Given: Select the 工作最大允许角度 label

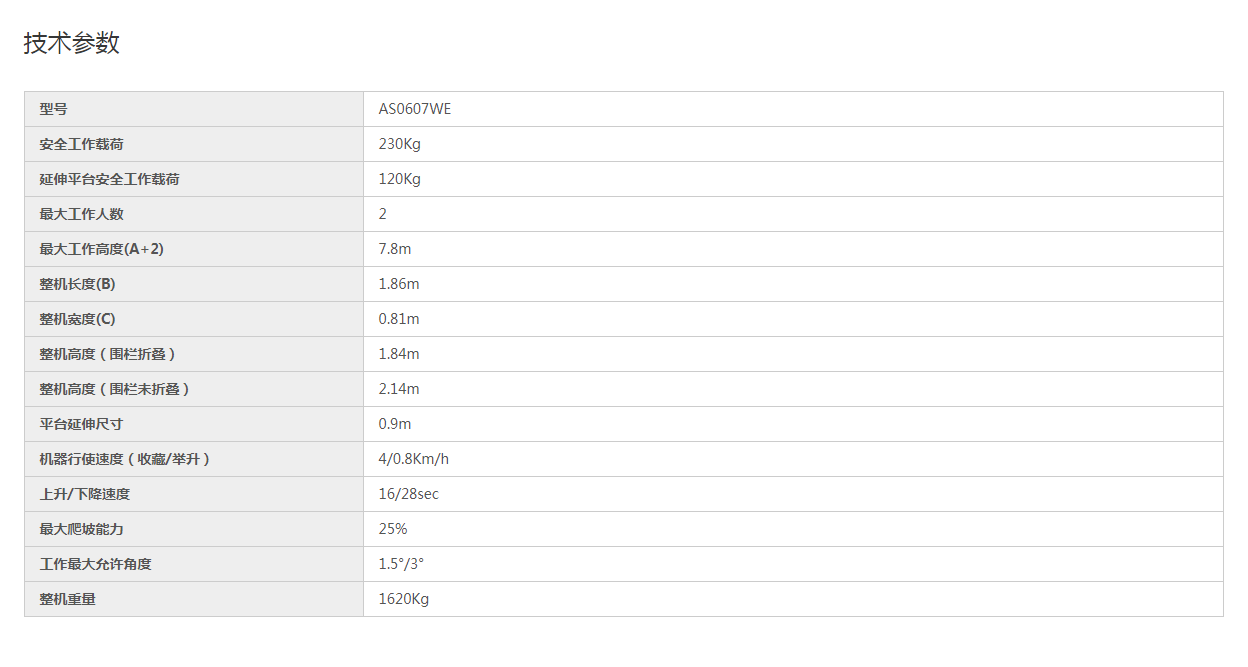Looking at the screenshot, I should 96,564.
